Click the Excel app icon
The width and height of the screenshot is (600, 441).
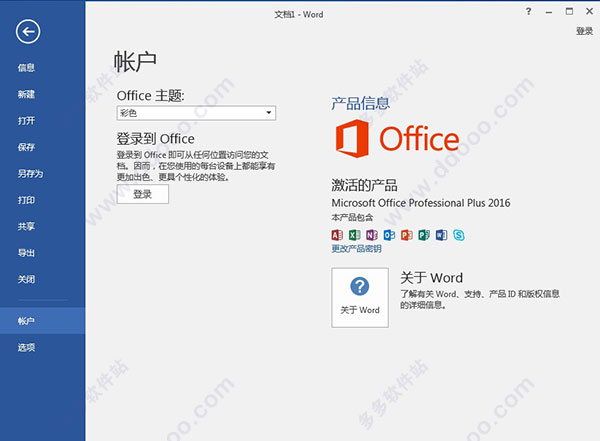tap(354, 235)
